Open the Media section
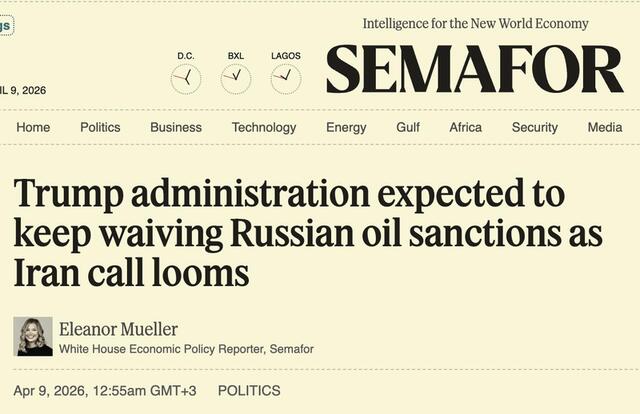This screenshot has height=414, width=640. pos(605,127)
